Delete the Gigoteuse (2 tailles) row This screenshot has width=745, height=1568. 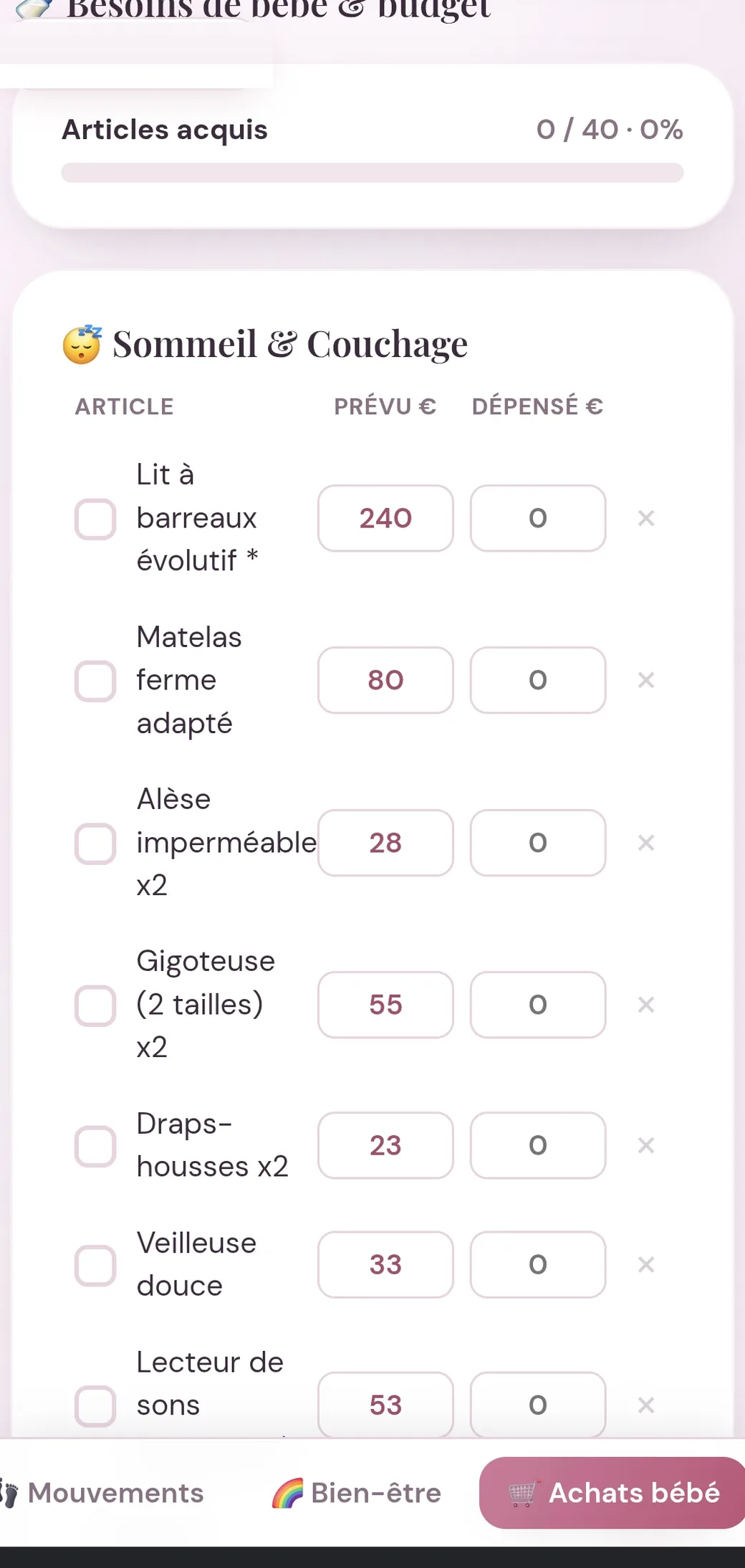pyautogui.click(x=645, y=1005)
